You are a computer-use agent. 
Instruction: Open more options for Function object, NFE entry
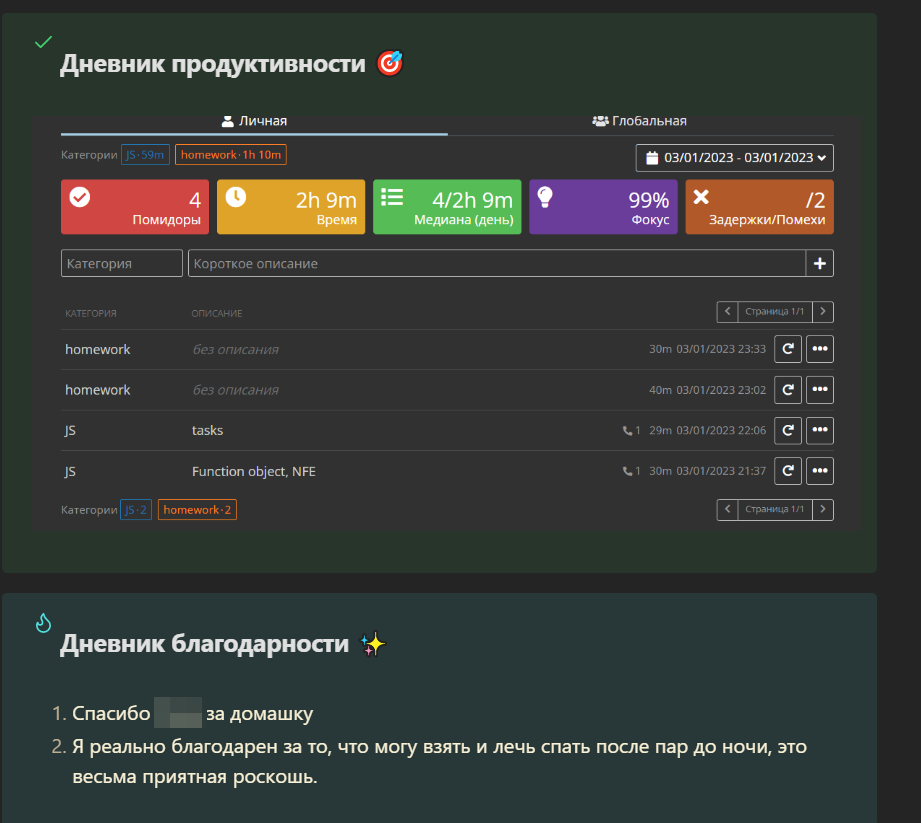pos(820,471)
